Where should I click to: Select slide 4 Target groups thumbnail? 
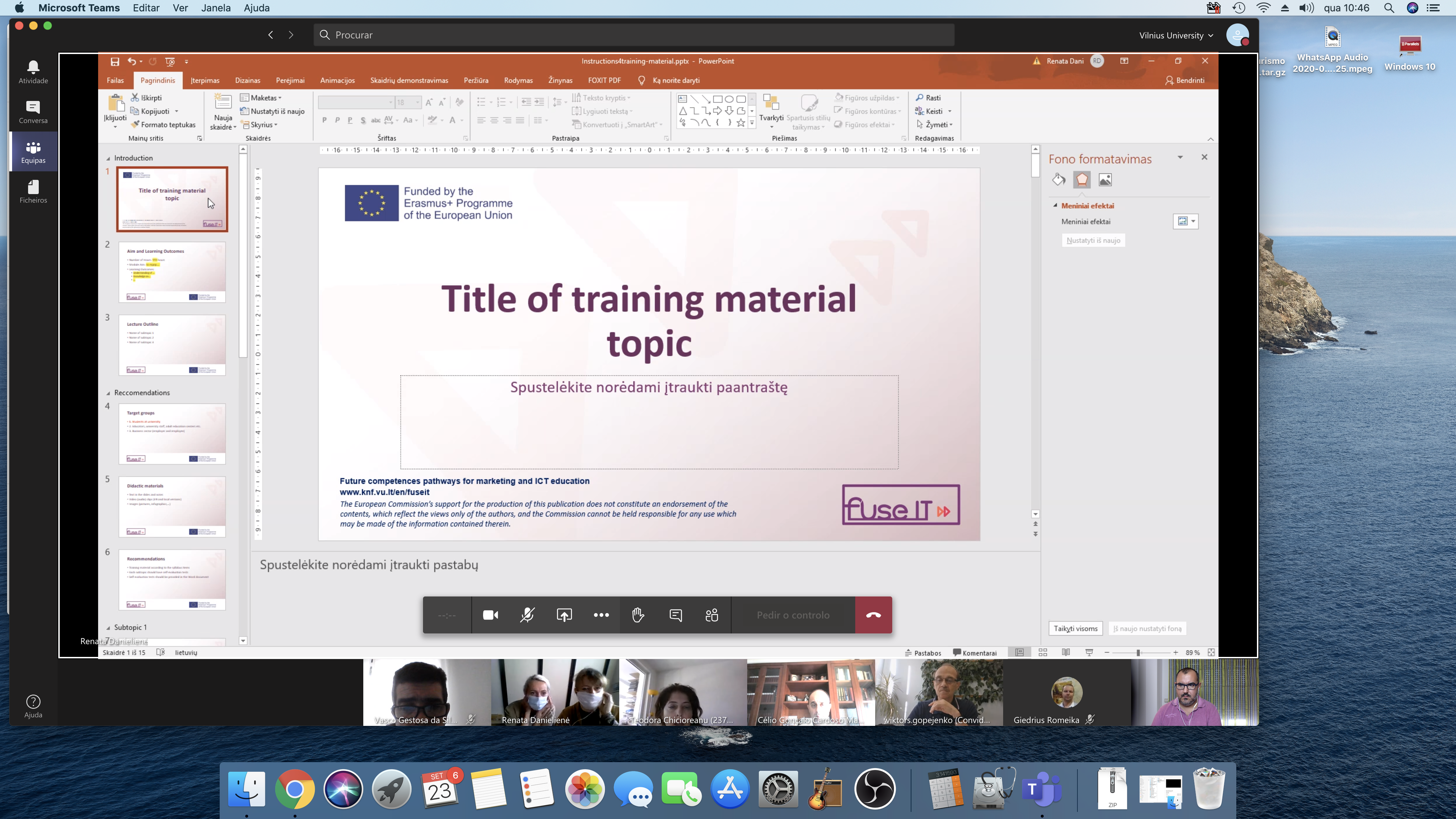click(x=172, y=434)
